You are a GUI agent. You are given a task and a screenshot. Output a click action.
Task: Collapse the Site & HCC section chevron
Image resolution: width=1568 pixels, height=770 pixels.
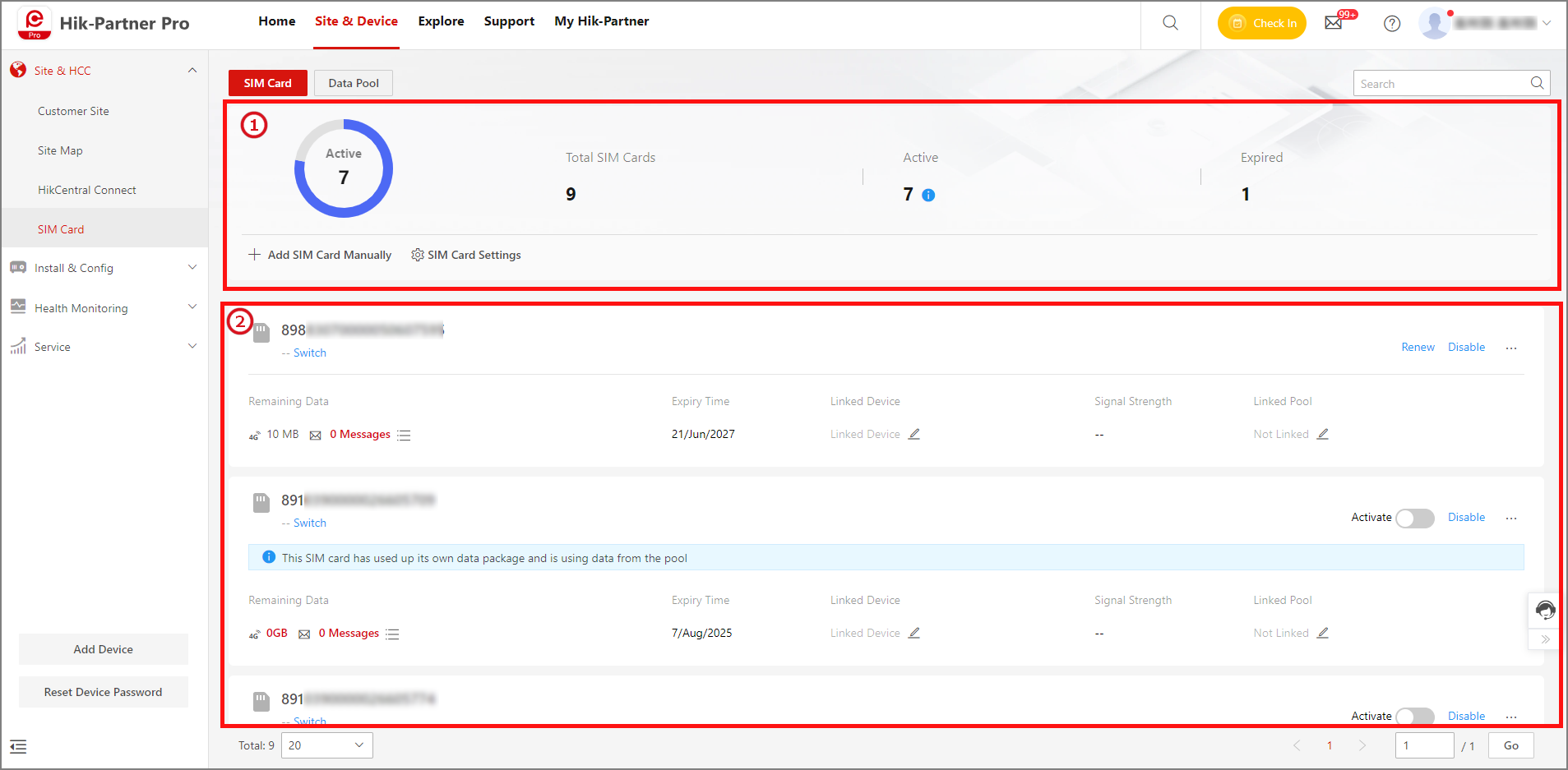(192, 70)
